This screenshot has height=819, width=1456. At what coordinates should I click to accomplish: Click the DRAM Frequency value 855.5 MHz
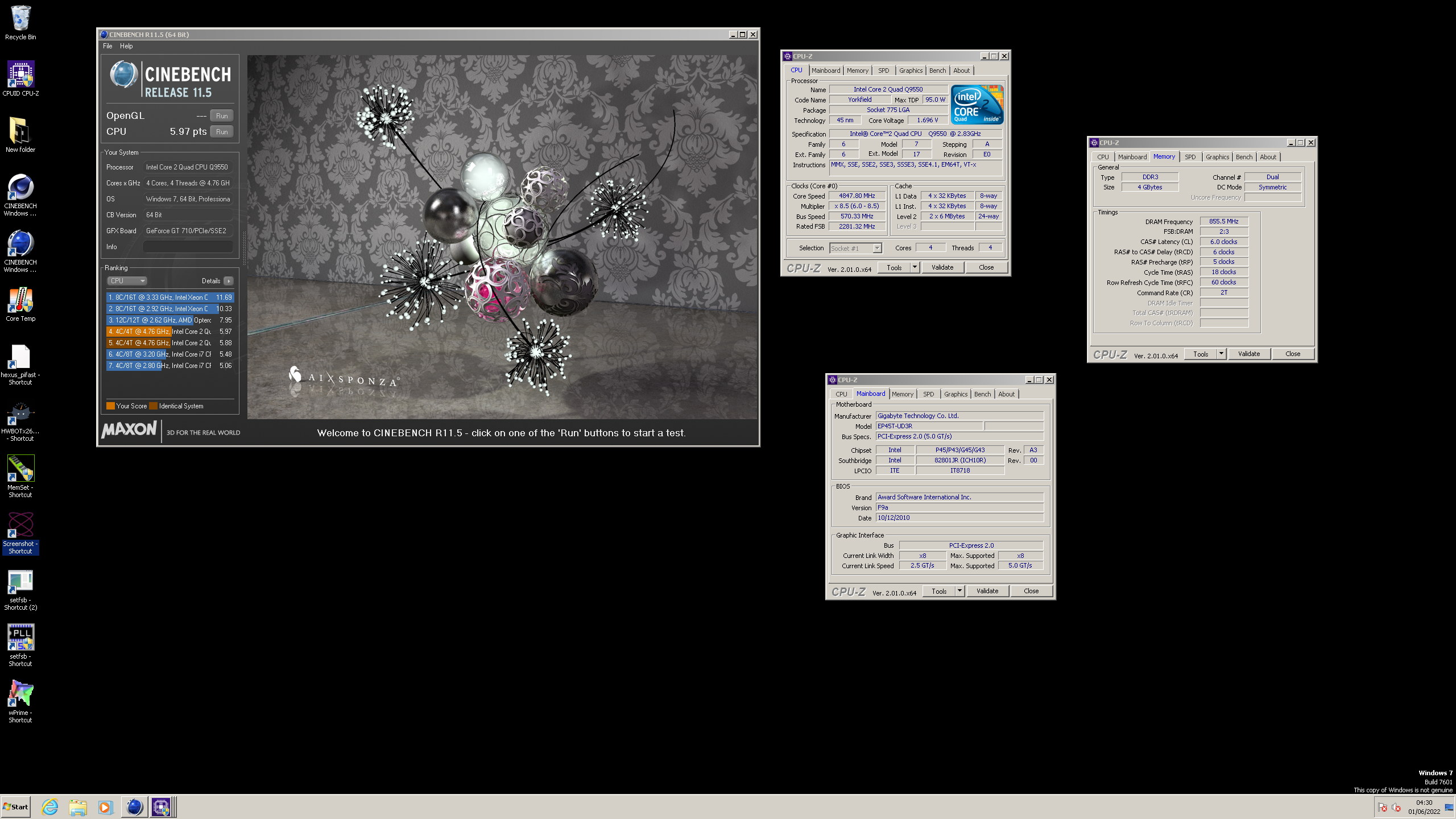(x=1224, y=221)
